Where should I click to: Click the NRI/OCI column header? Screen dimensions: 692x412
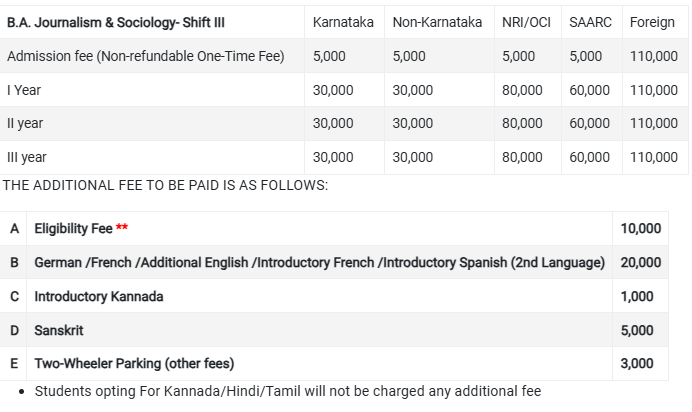(x=527, y=22)
